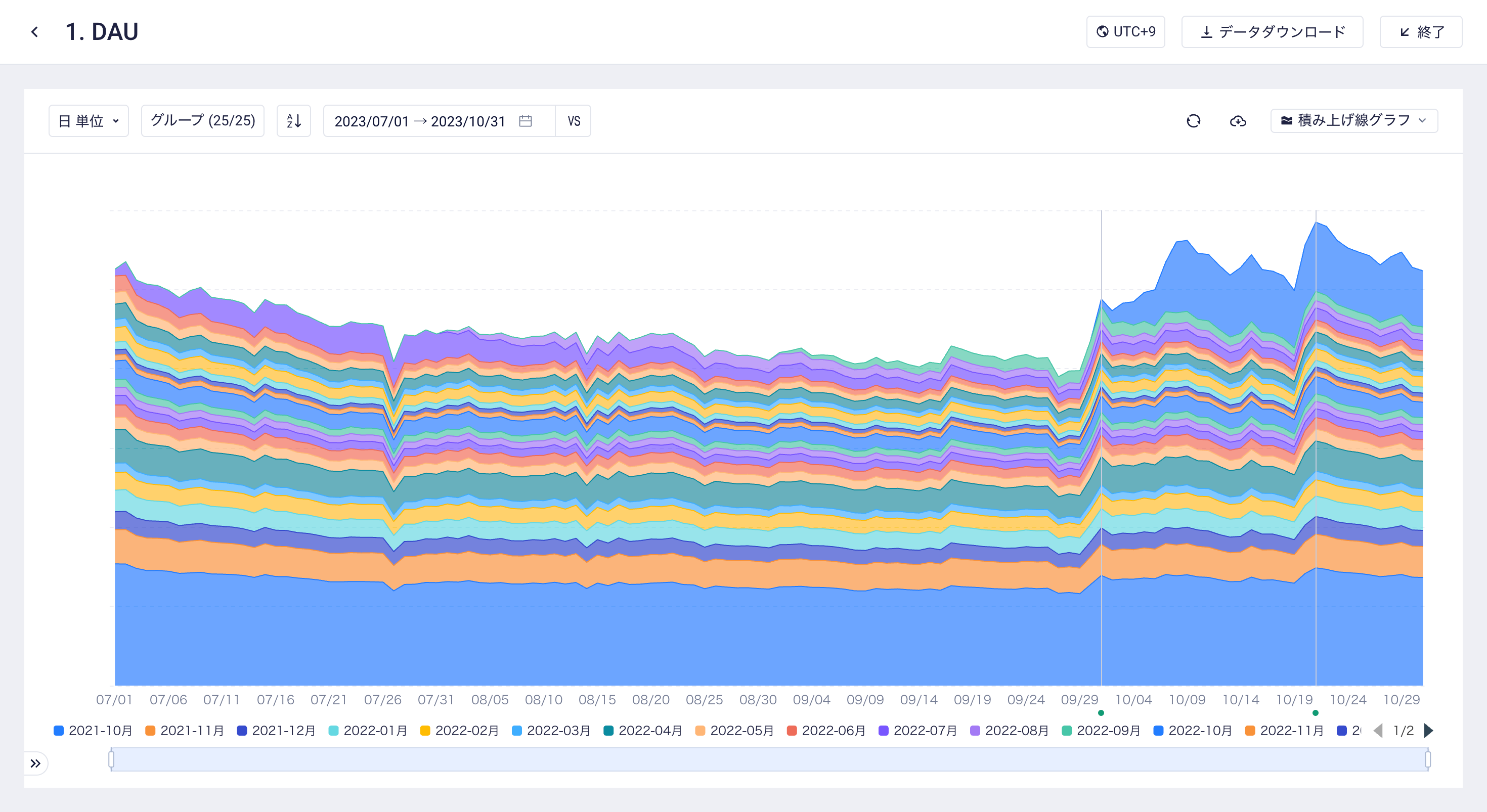Click the refresh chart icon

[x=1193, y=121]
